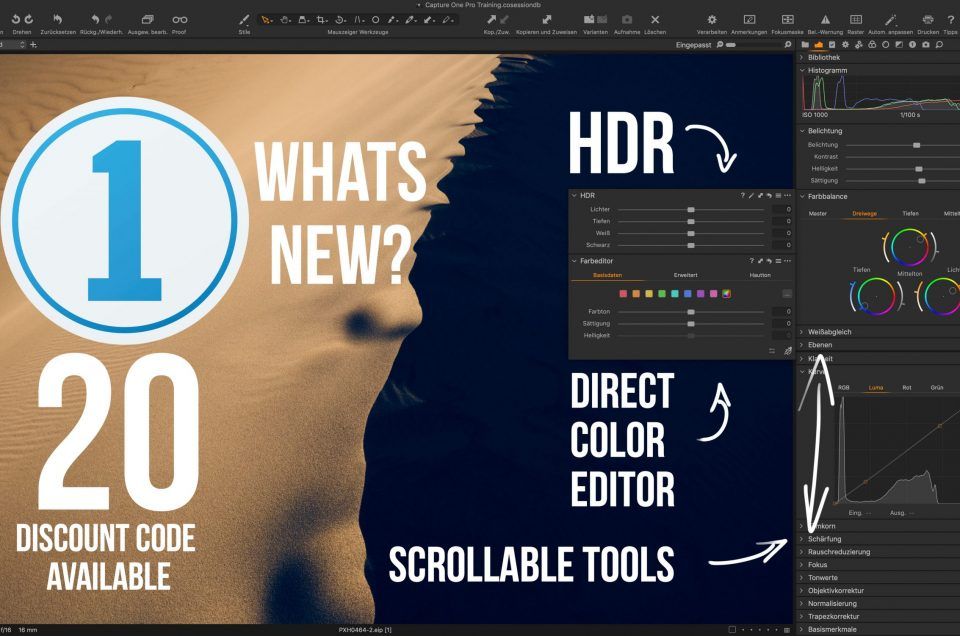Click the Zurücksetzen reset icon
This screenshot has width=960, height=636.
[x=58, y=20]
